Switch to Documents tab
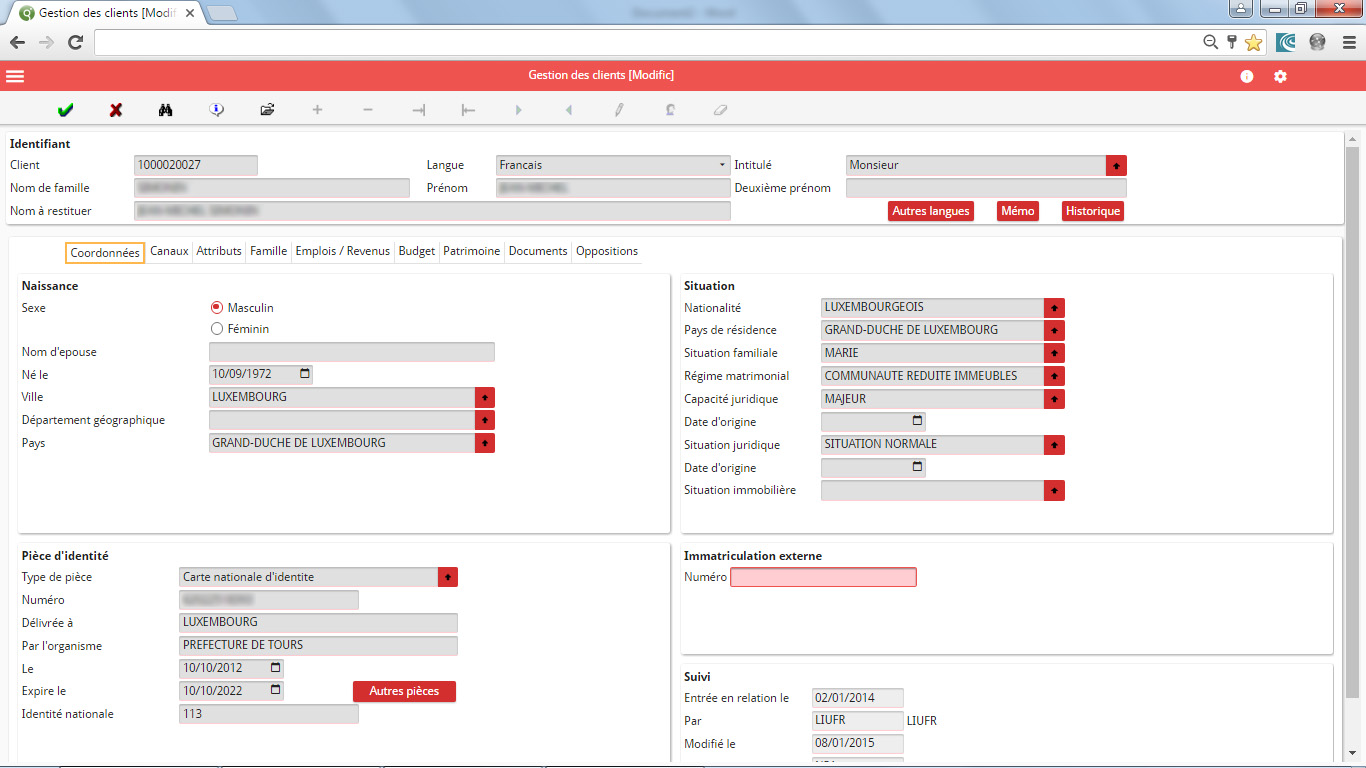 (x=538, y=251)
